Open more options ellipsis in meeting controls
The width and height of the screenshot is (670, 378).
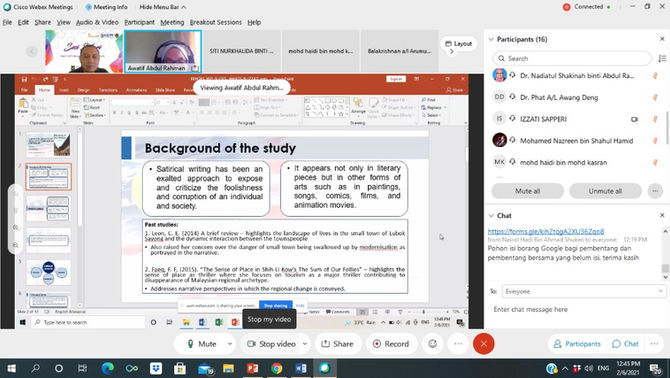point(458,344)
